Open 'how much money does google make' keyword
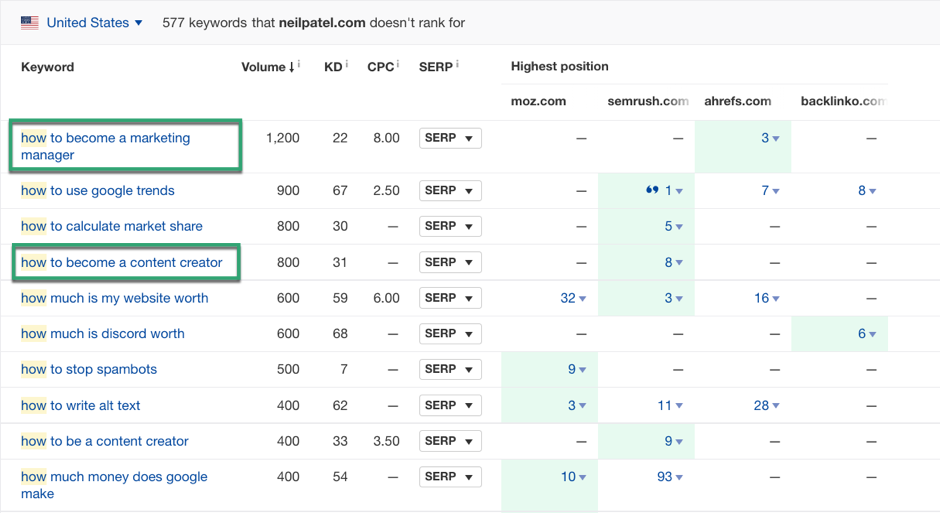The height and width of the screenshot is (513, 940). [114, 485]
